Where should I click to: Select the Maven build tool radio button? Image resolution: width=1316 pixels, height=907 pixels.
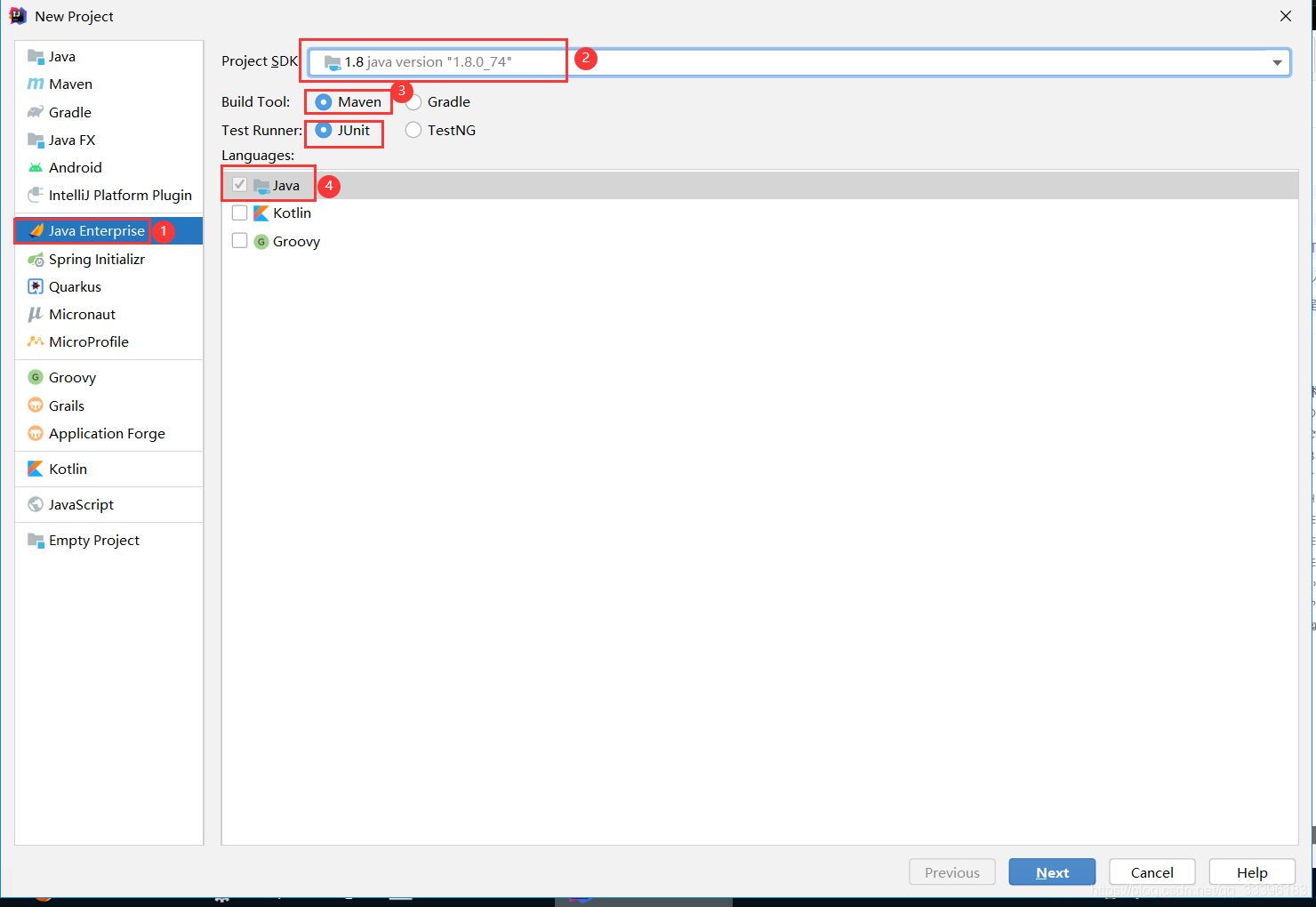(324, 102)
